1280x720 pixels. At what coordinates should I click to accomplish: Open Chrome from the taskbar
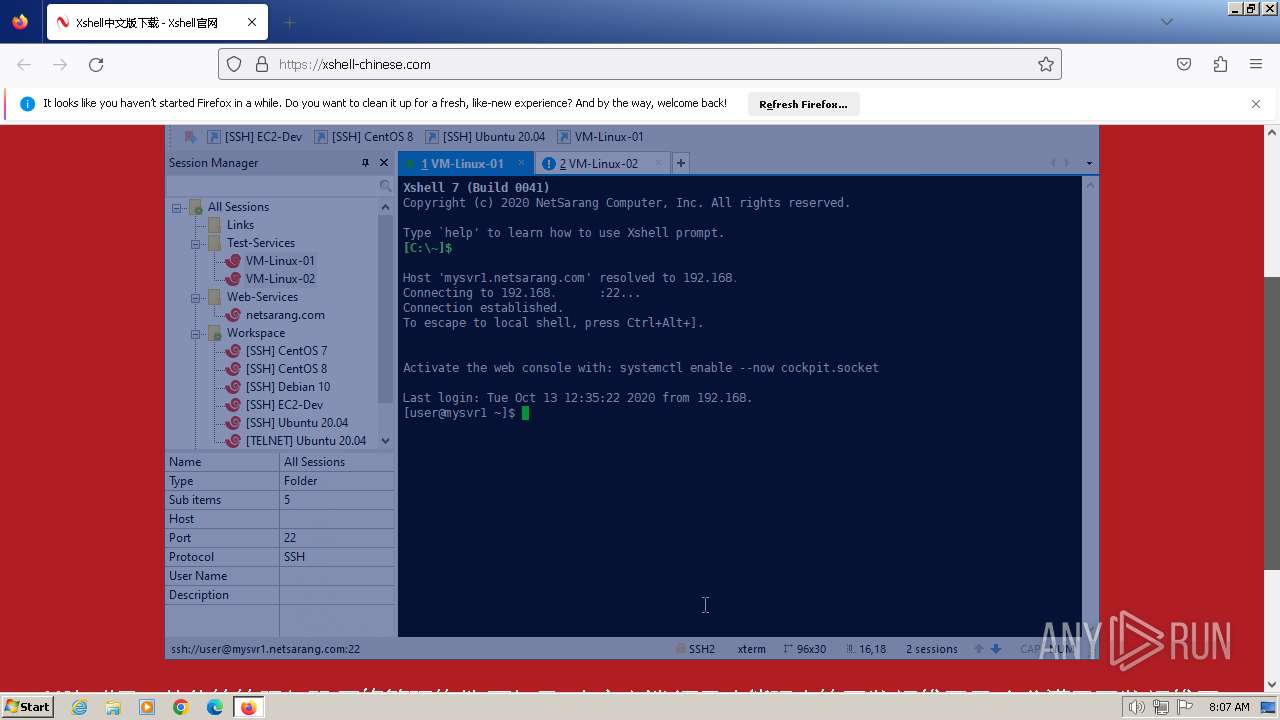coord(180,707)
